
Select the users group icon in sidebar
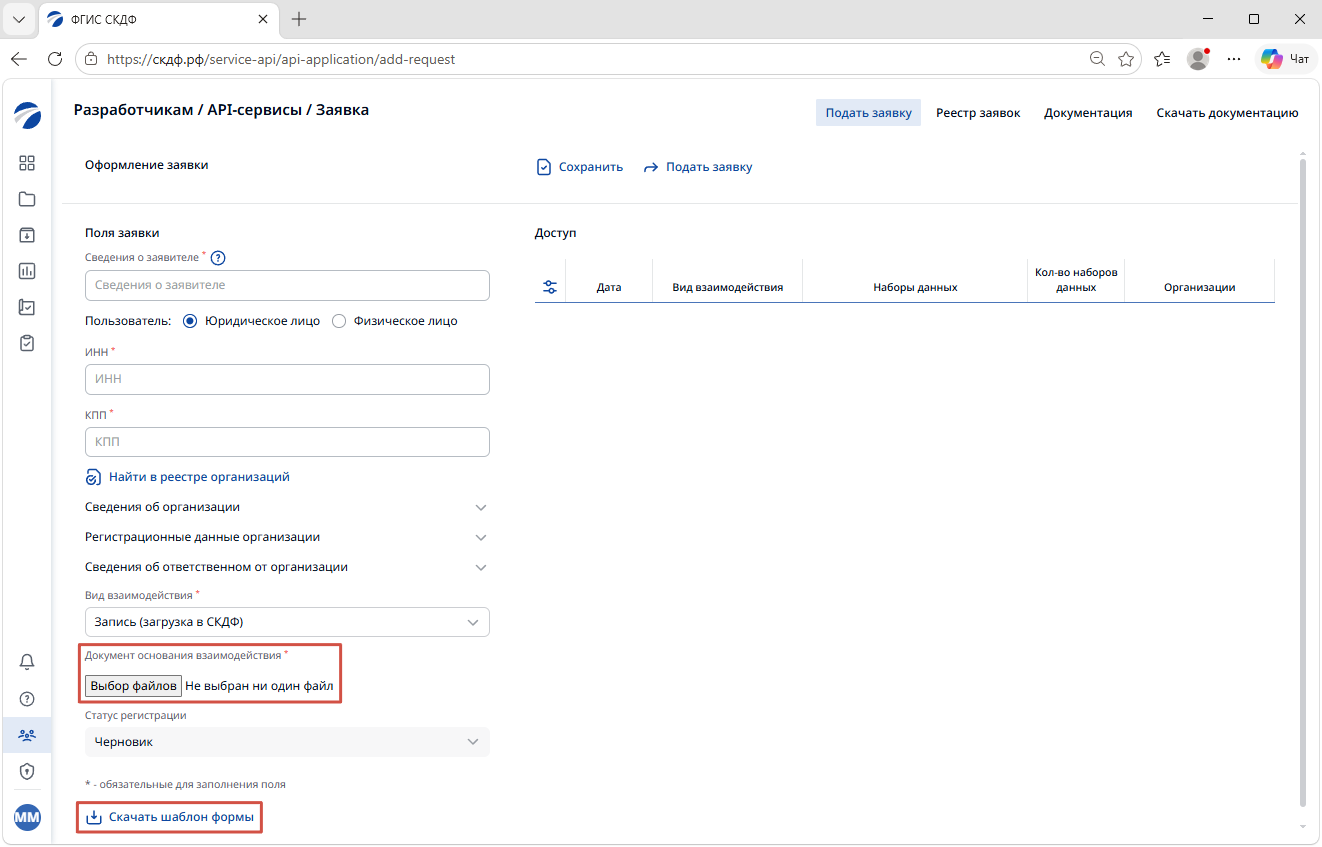coord(27,735)
